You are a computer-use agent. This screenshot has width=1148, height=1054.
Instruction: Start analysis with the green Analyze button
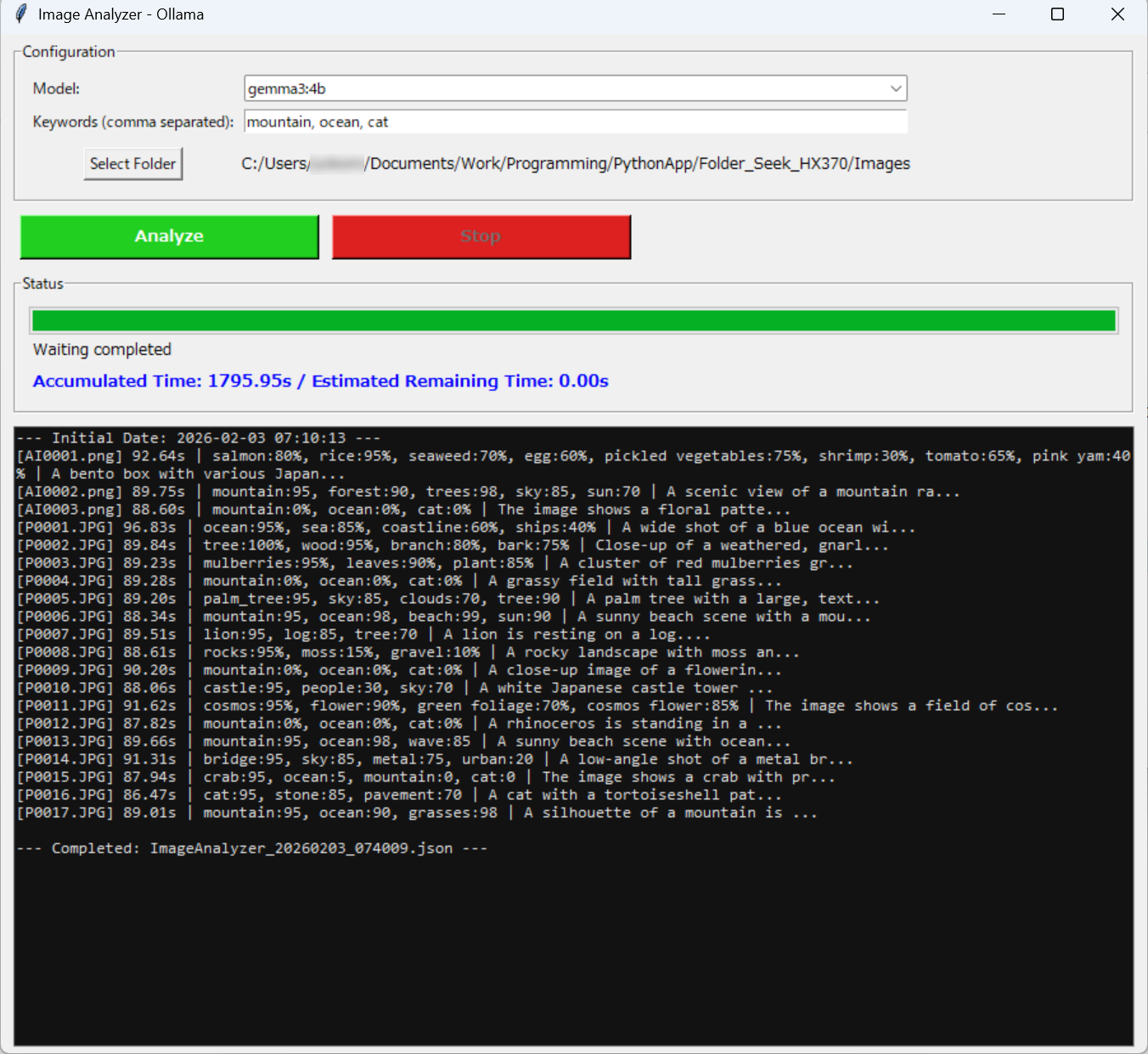pos(170,236)
